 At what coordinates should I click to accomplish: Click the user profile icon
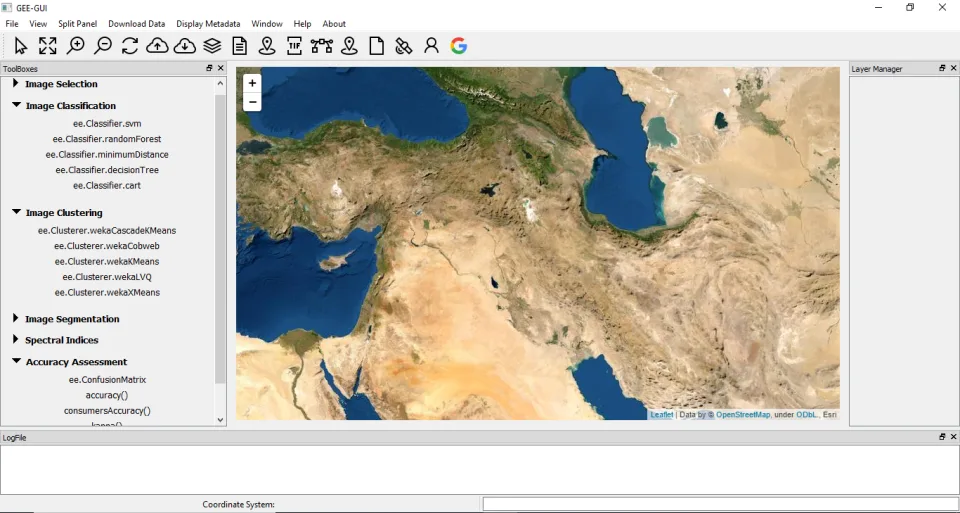432,46
